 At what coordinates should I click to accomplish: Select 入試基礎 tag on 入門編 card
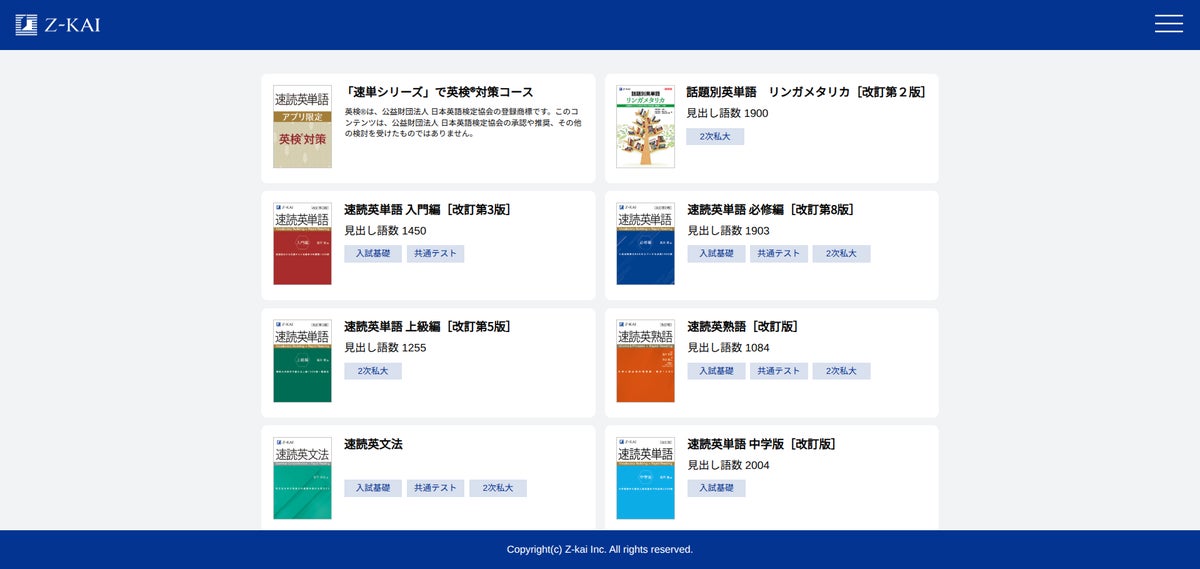[373, 254]
